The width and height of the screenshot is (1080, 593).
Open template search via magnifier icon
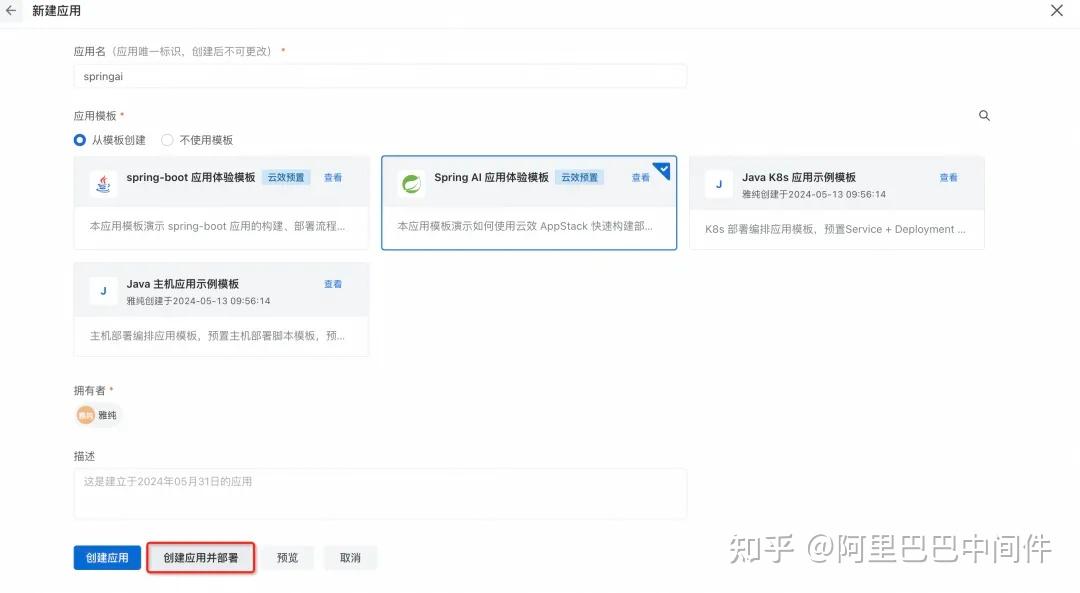984,116
